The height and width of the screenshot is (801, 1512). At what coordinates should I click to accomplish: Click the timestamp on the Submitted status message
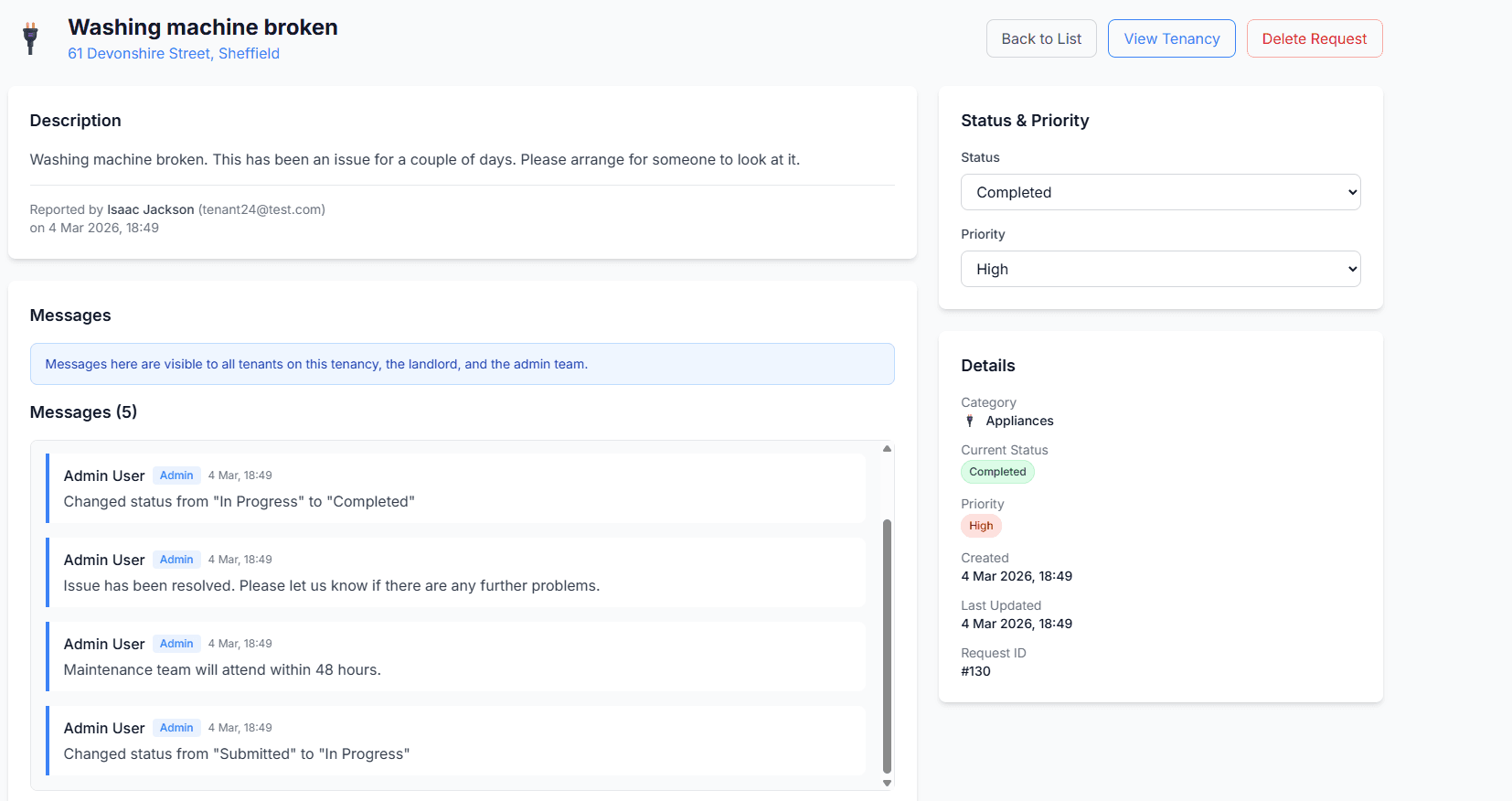(240, 728)
